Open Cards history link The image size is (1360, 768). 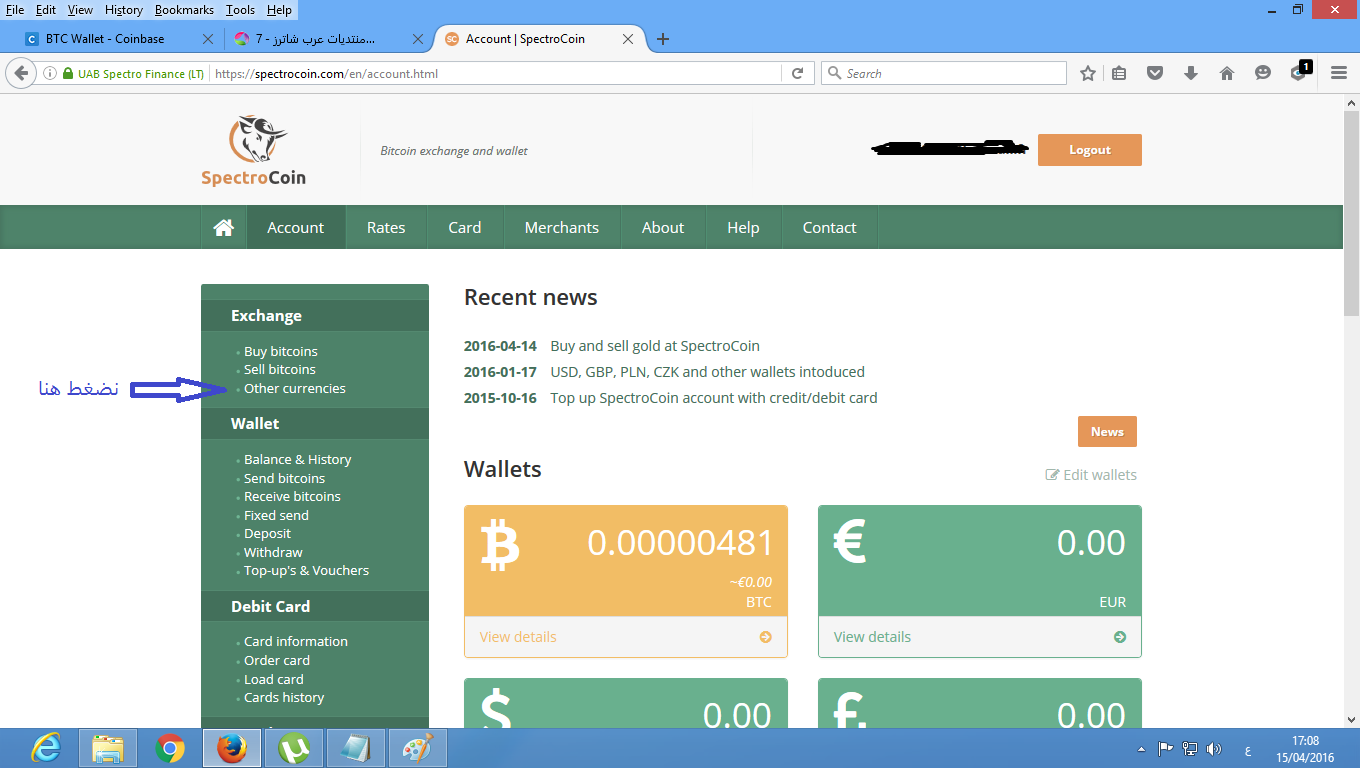tap(284, 698)
